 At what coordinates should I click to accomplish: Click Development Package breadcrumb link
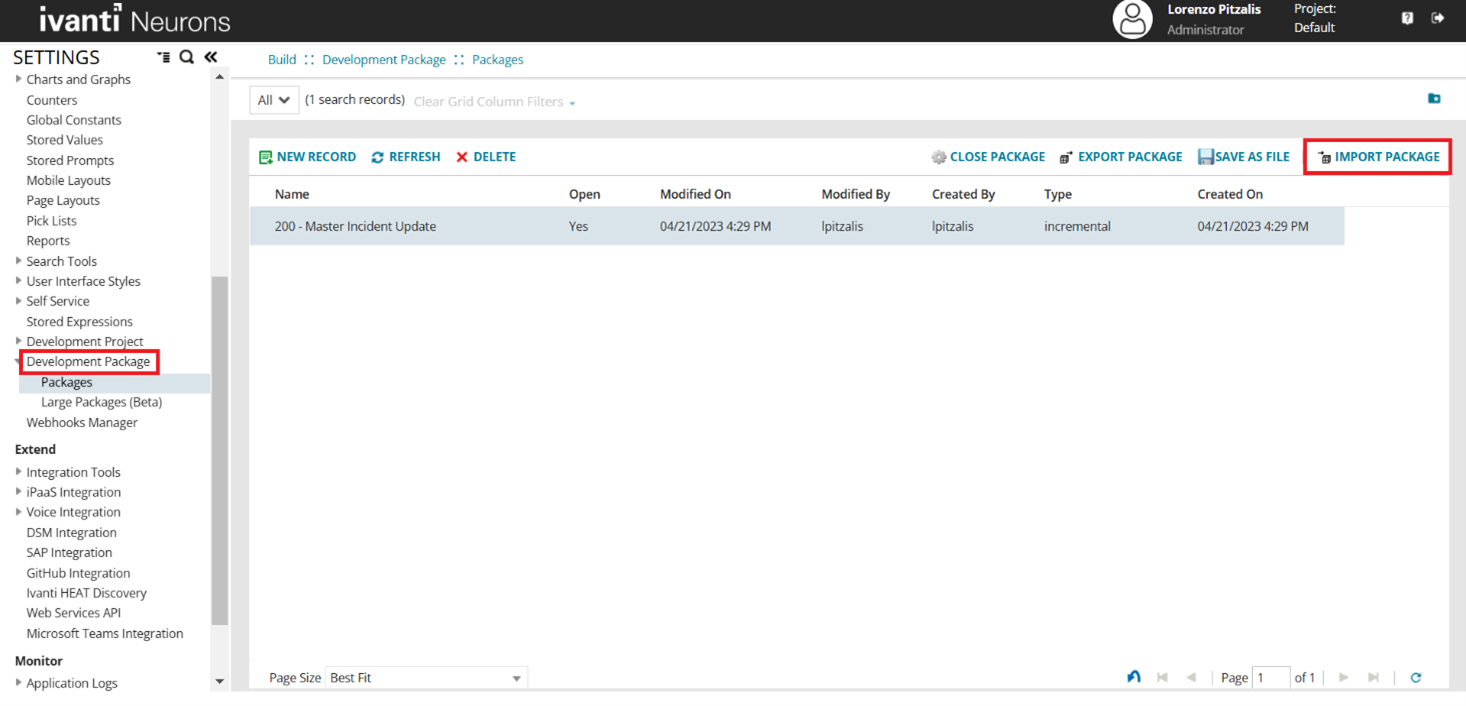click(x=384, y=60)
